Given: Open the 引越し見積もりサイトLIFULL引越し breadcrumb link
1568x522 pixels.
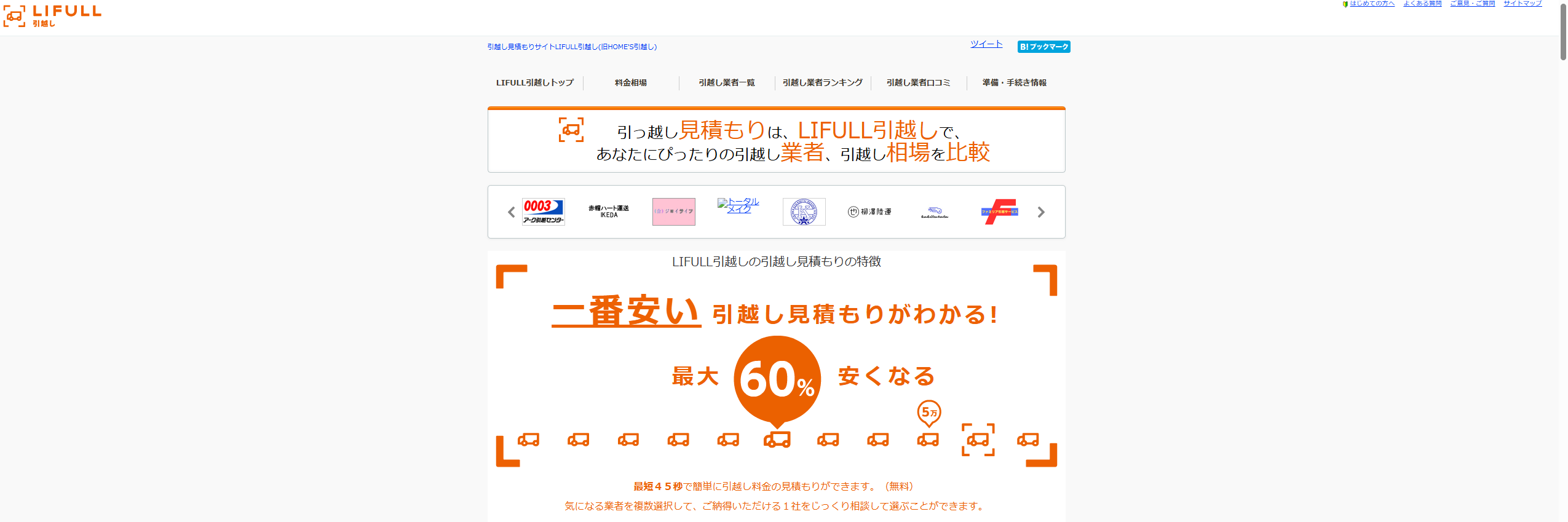Looking at the screenshot, I should click(x=572, y=47).
